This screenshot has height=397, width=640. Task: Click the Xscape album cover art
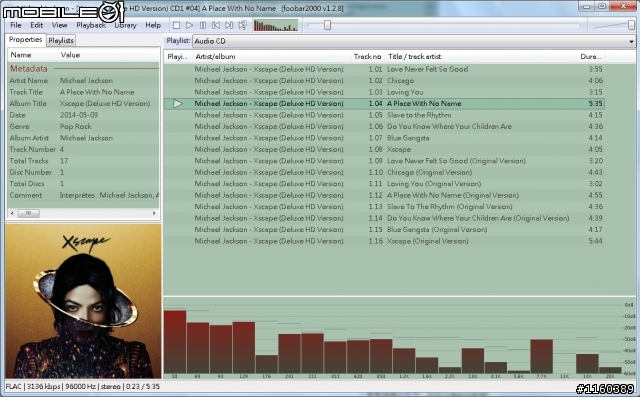click(x=83, y=301)
